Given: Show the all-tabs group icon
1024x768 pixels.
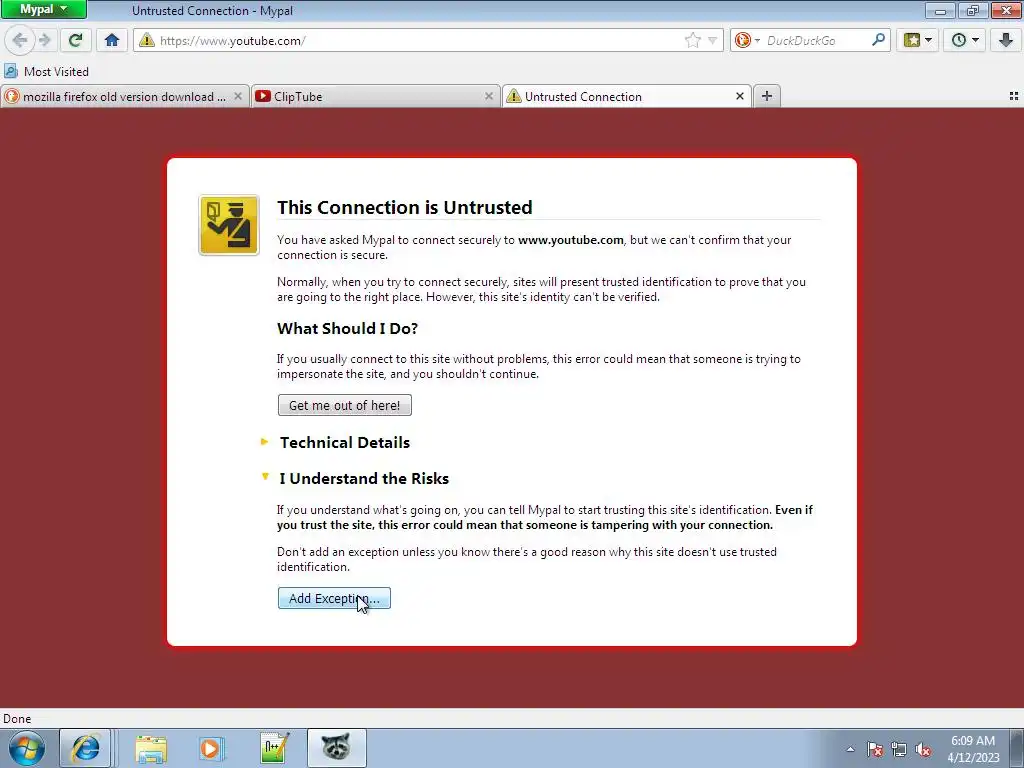Looking at the screenshot, I should 1014,96.
